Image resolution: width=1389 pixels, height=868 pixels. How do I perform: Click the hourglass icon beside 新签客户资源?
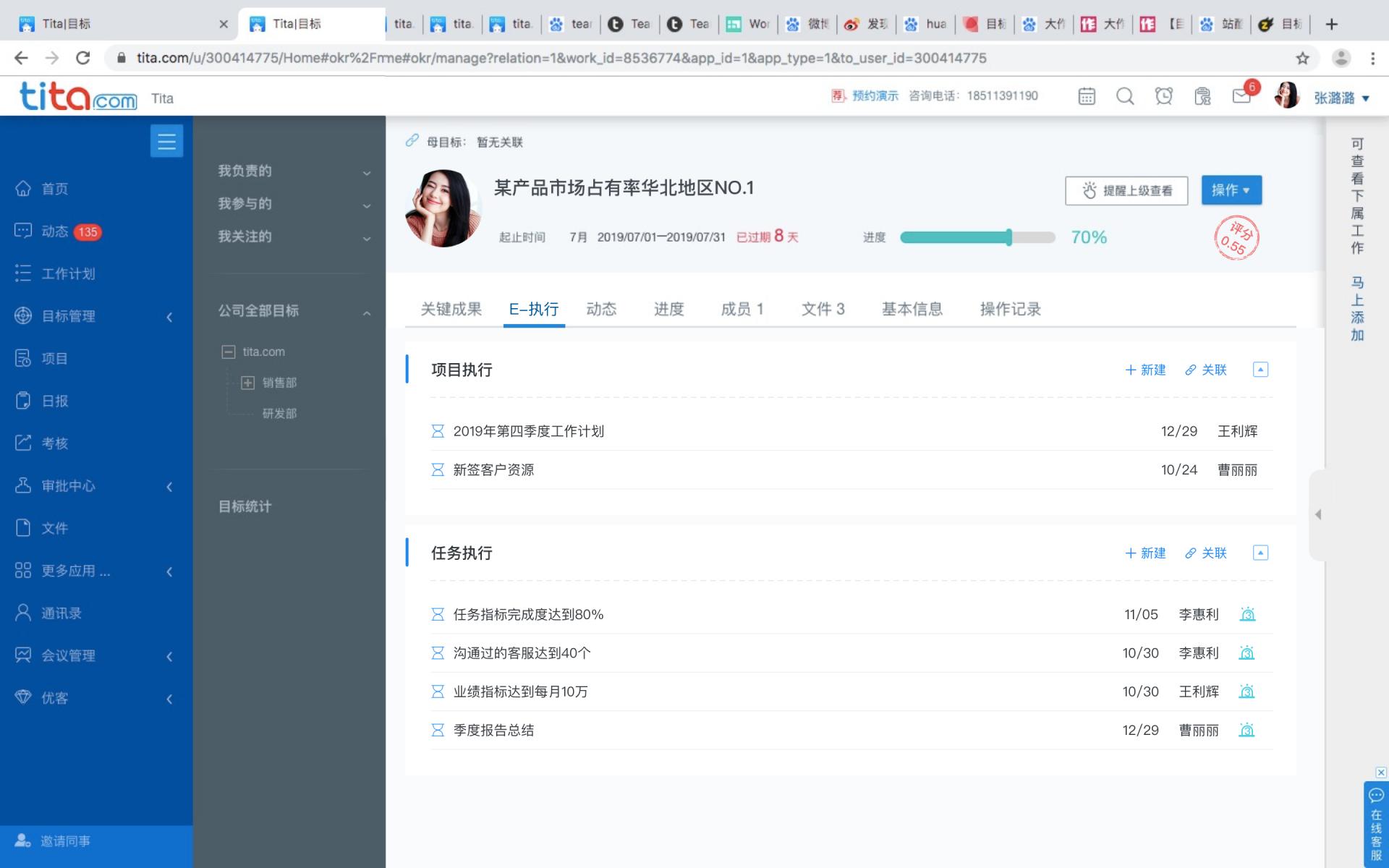pos(438,469)
